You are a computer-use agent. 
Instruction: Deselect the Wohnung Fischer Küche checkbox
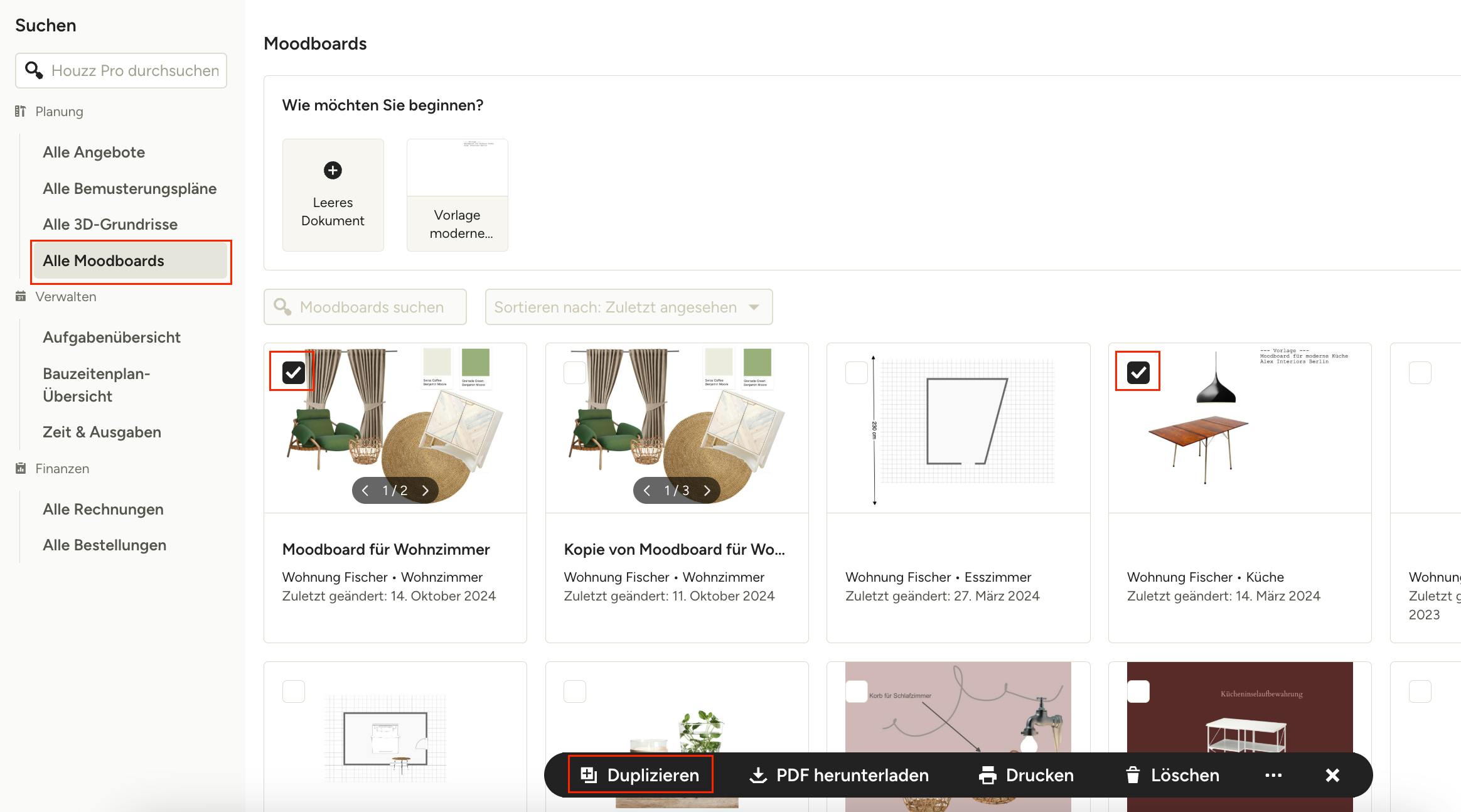click(1138, 372)
